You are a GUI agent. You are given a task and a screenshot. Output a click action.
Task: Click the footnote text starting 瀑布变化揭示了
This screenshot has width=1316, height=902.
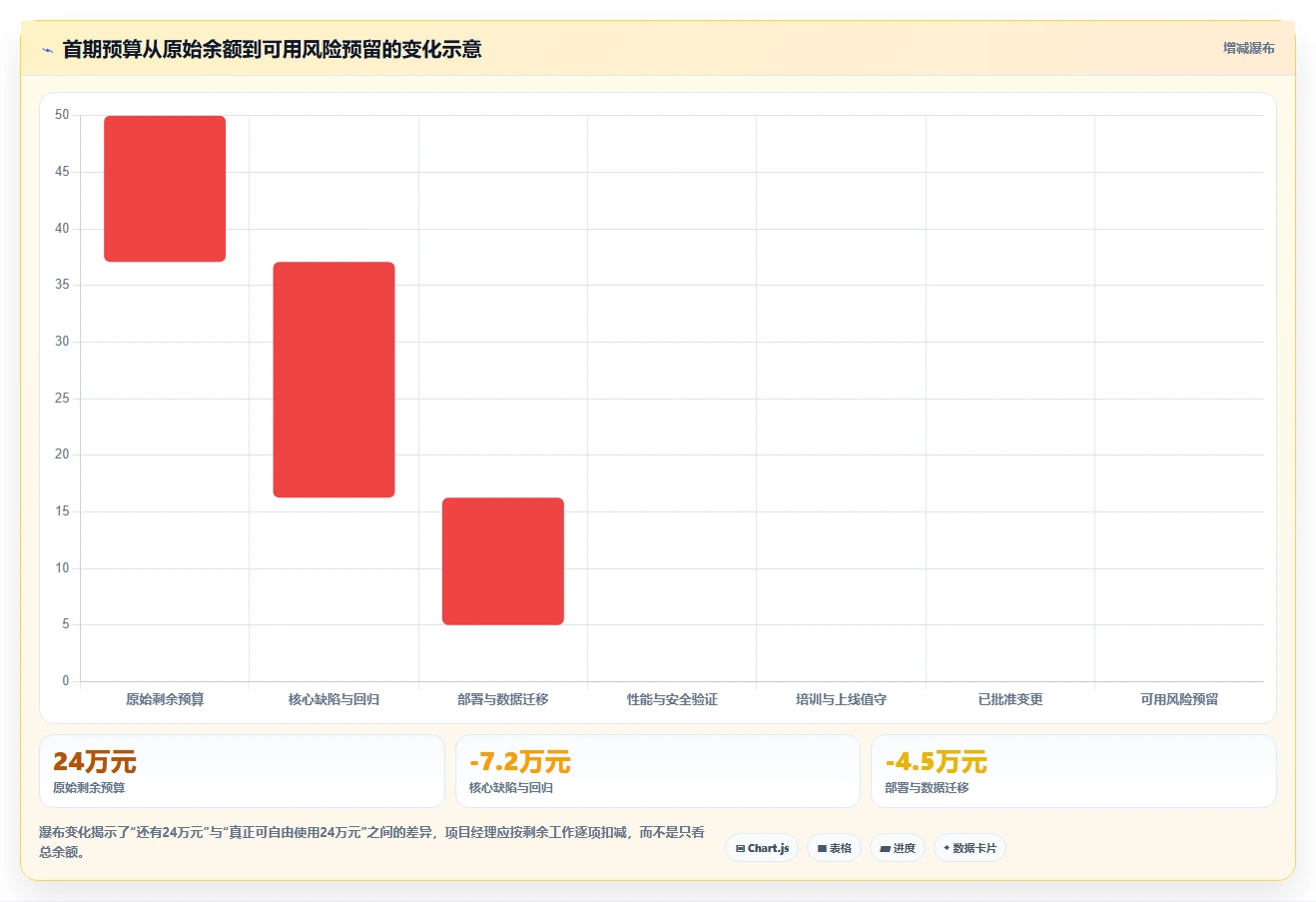pyautogui.click(x=371, y=842)
